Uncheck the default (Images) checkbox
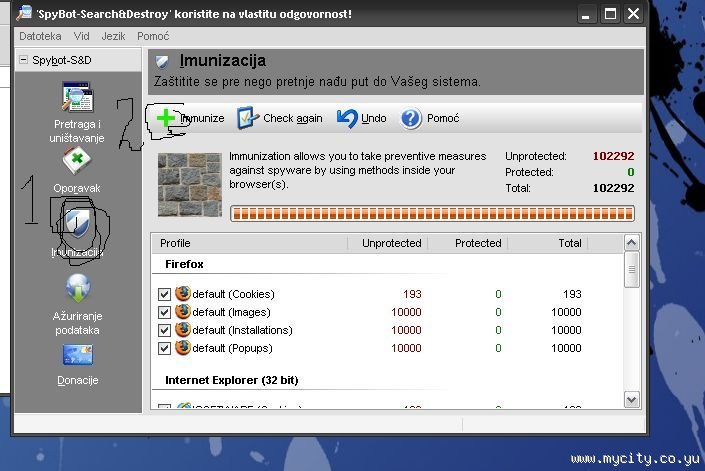Screen dimensions: 705x471 click(165, 312)
